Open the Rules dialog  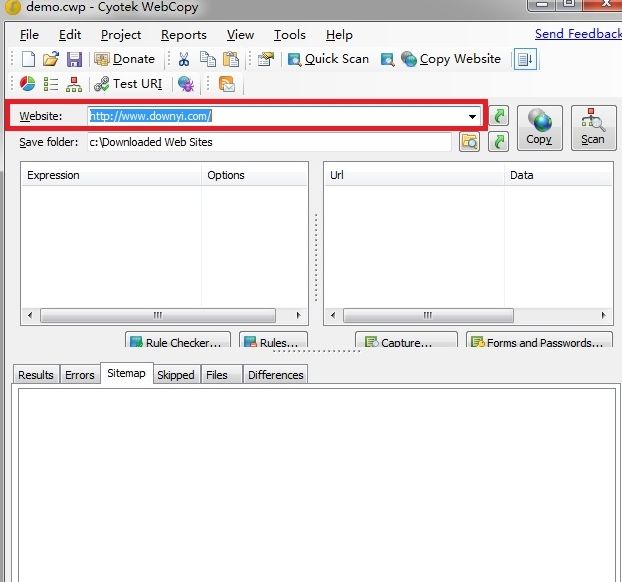pyautogui.click(x=273, y=340)
